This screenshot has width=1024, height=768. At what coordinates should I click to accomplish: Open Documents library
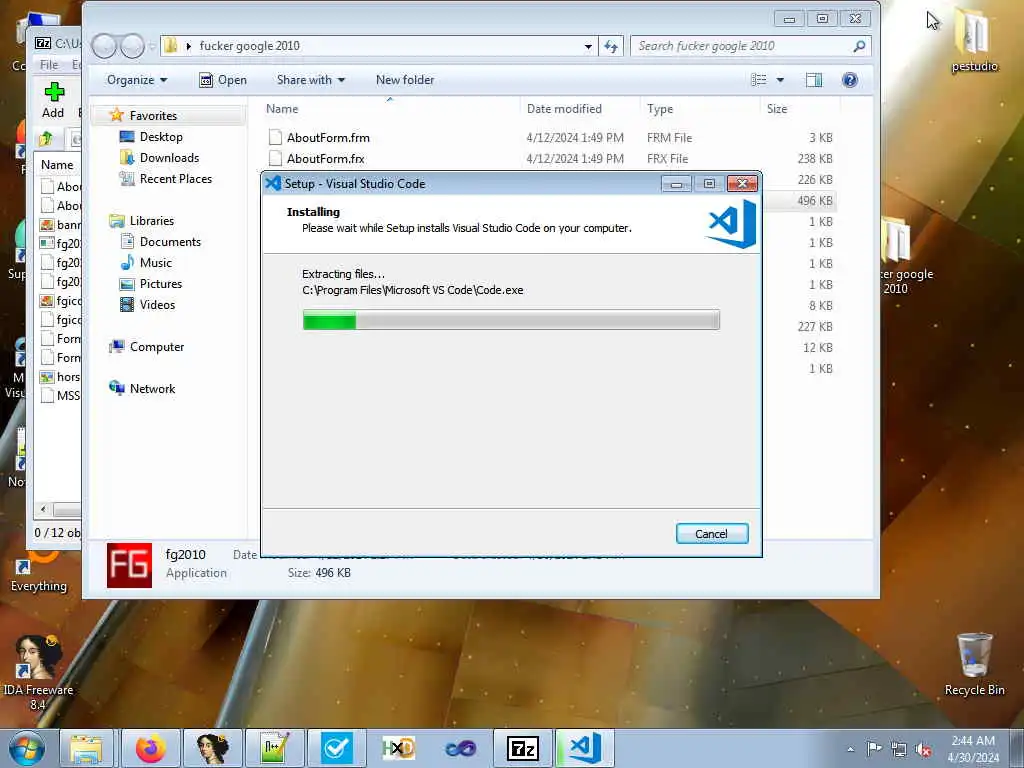(x=170, y=242)
